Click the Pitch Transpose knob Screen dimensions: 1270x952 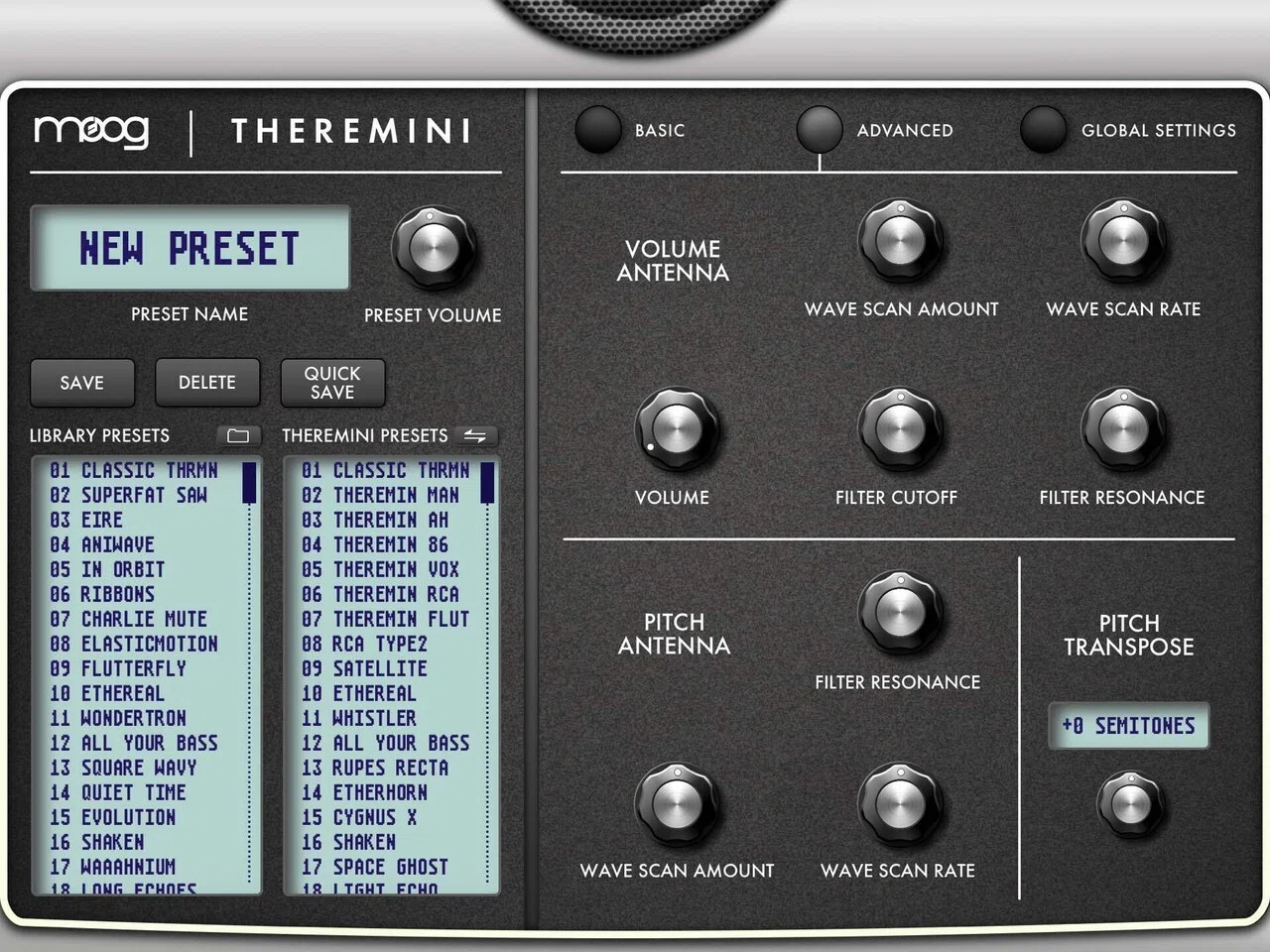coord(1130,804)
